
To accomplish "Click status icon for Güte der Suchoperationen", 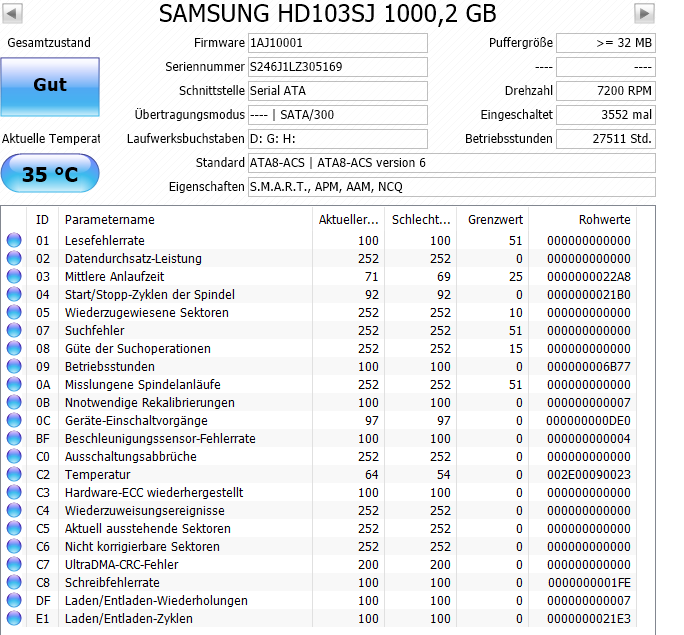I will pyautogui.click(x=14, y=348).
